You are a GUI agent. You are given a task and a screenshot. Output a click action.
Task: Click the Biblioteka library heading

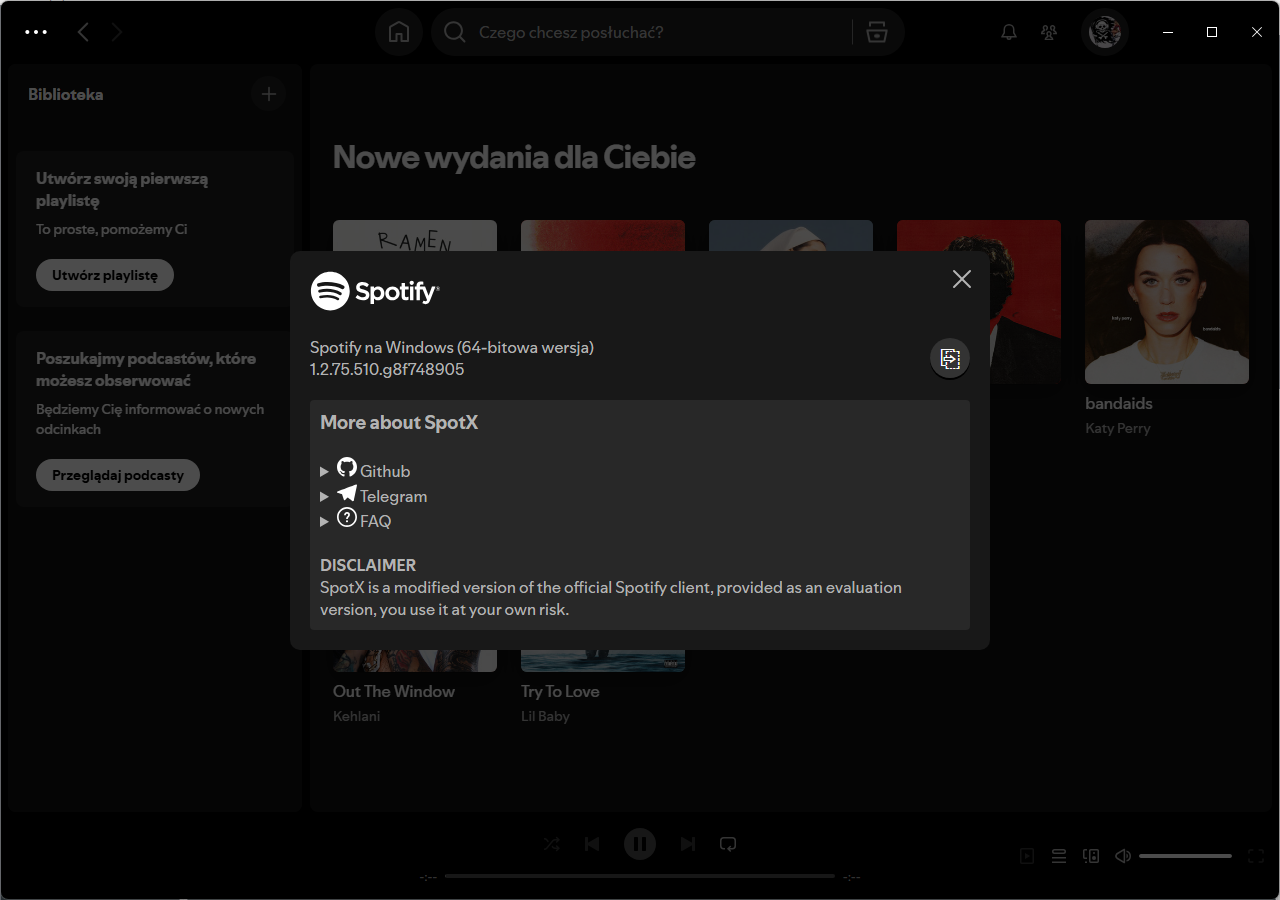pos(66,95)
